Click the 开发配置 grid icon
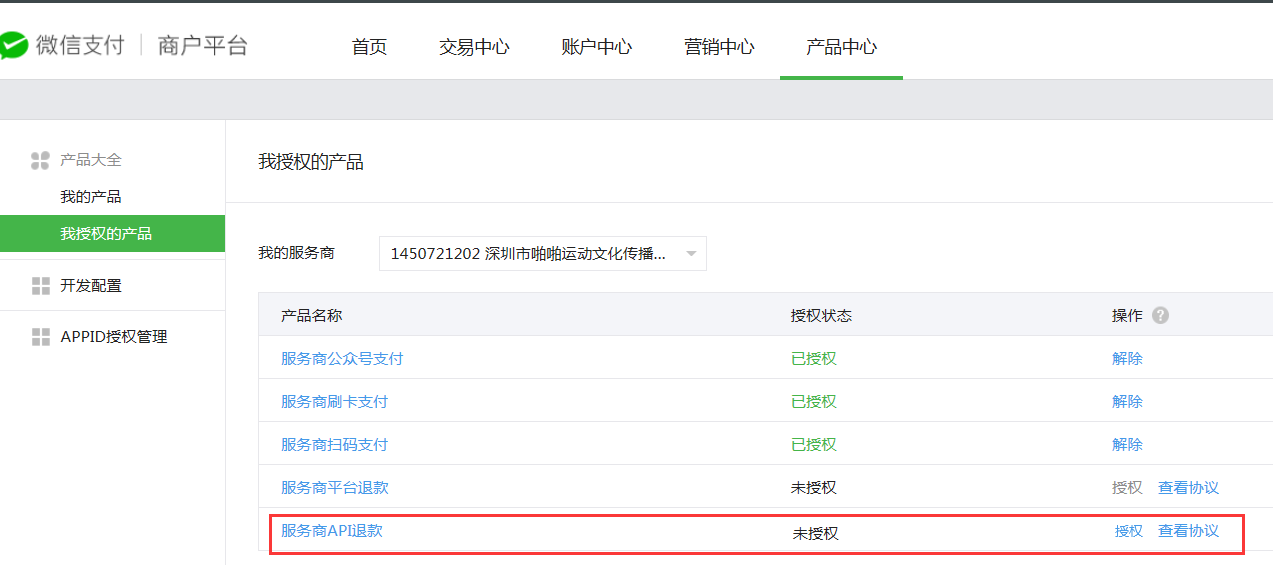 tap(40, 286)
